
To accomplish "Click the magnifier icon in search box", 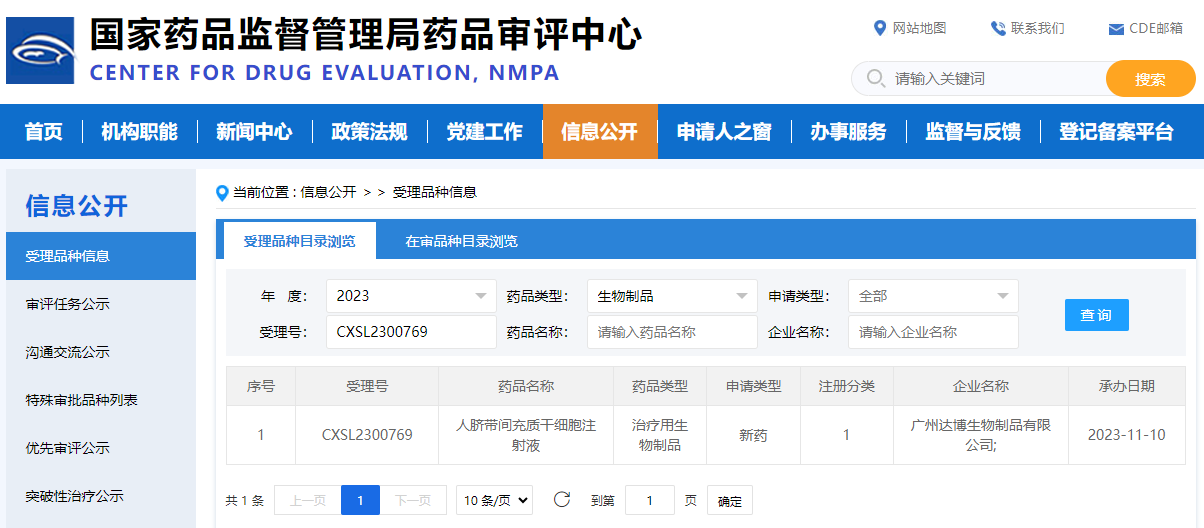I will [875, 78].
